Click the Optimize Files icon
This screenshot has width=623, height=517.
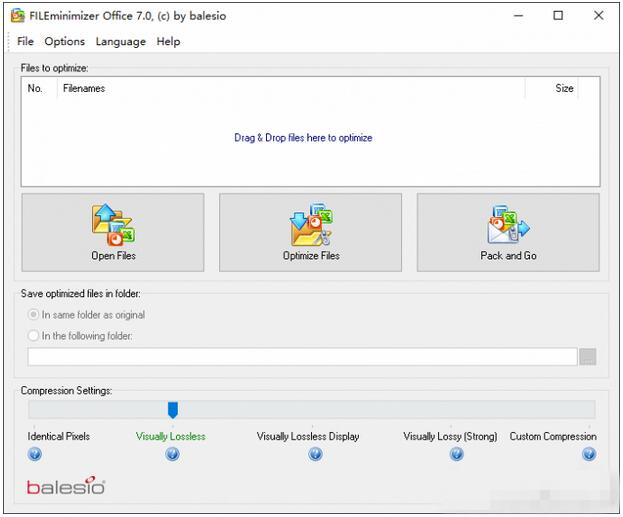pos(310,224)
